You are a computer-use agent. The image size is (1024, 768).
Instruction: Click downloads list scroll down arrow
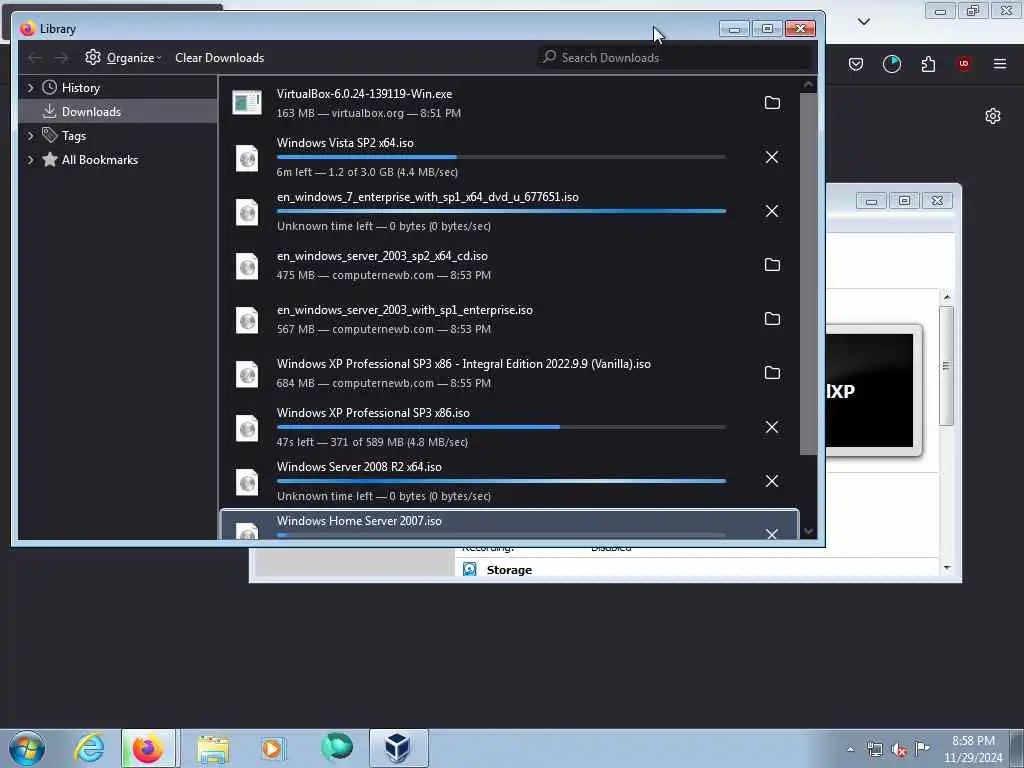[x=808, y=532]
